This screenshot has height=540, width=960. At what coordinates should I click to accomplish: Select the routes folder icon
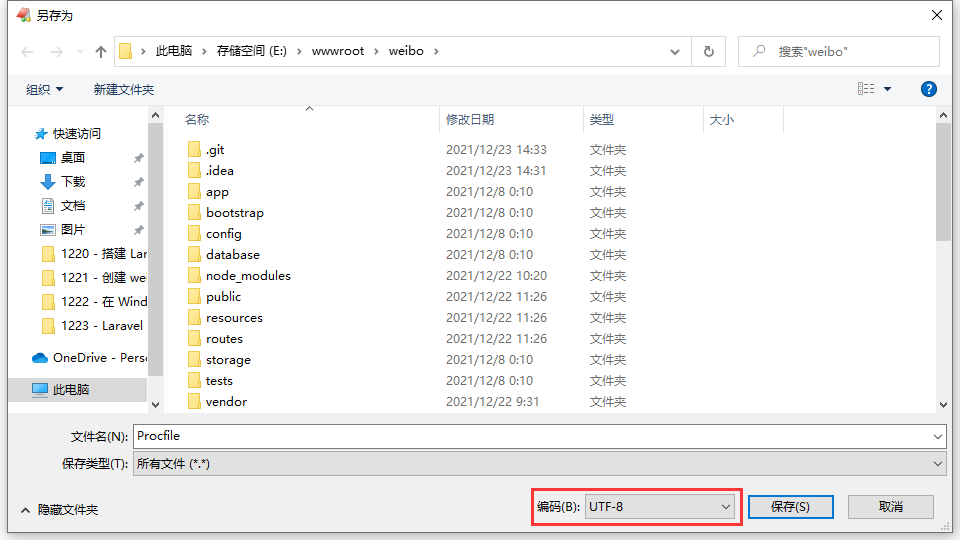(195, 339)
